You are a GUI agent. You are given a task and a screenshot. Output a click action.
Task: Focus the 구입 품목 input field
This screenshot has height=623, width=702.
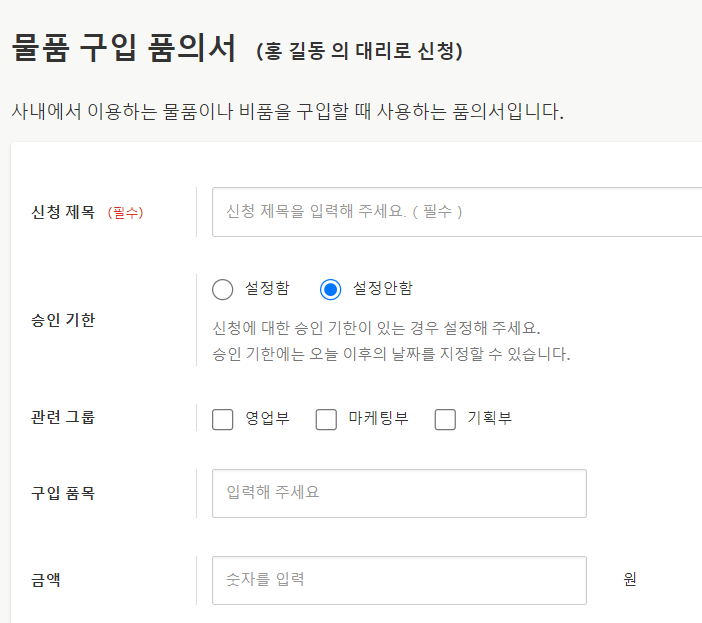click(x=399, y=493)
